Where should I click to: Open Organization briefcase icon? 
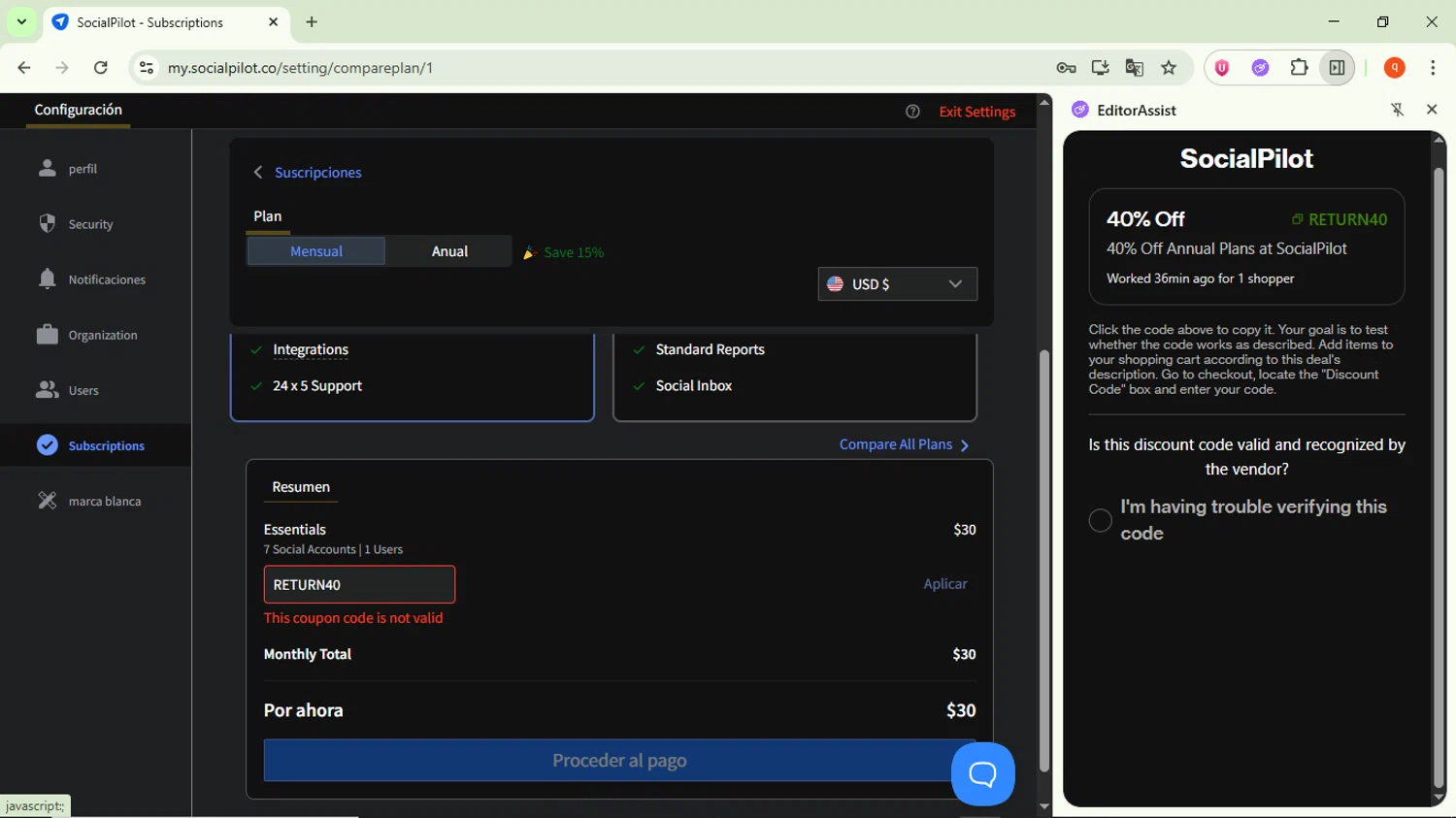tap(47, 335)
